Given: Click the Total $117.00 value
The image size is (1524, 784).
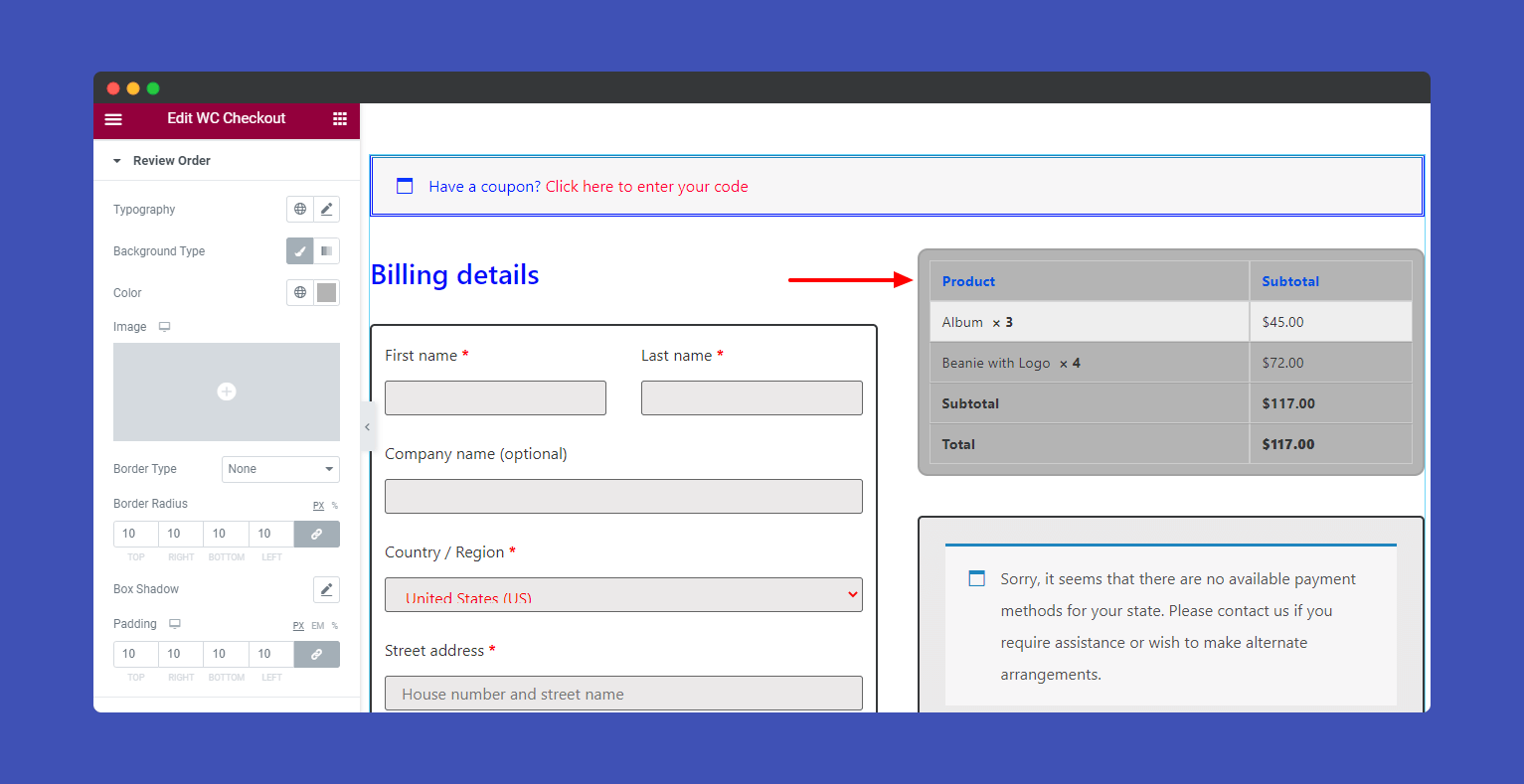Looking at the screenshot, I should tap(1288, 444).
